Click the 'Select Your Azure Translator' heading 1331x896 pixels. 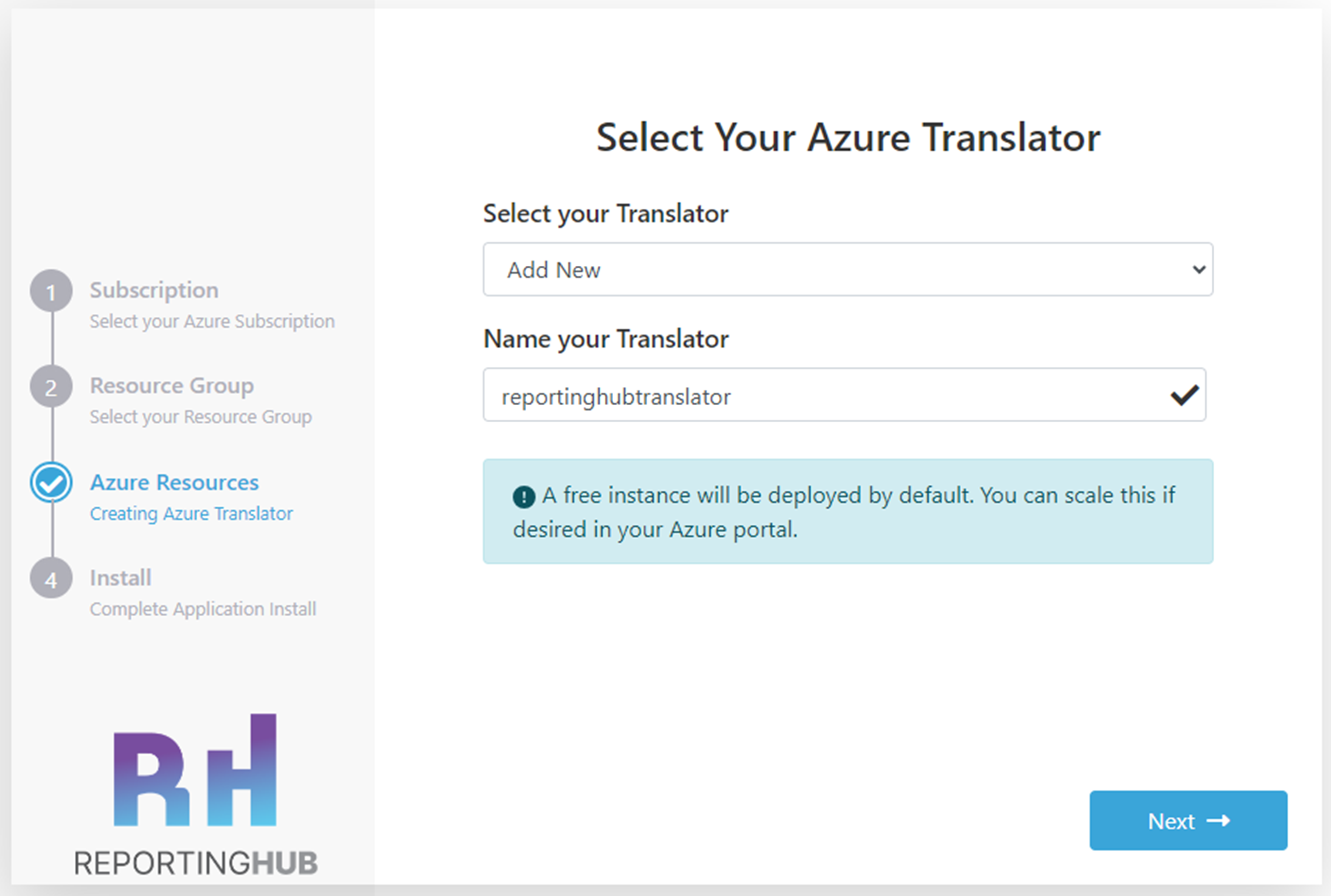[x=848, y=137]
